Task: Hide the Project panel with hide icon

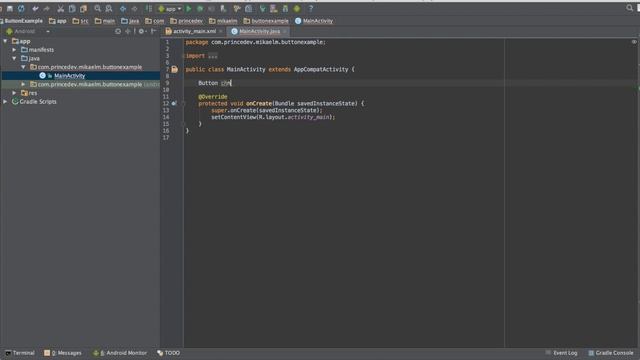Action: pyautogui.click(x=153, y=31)
